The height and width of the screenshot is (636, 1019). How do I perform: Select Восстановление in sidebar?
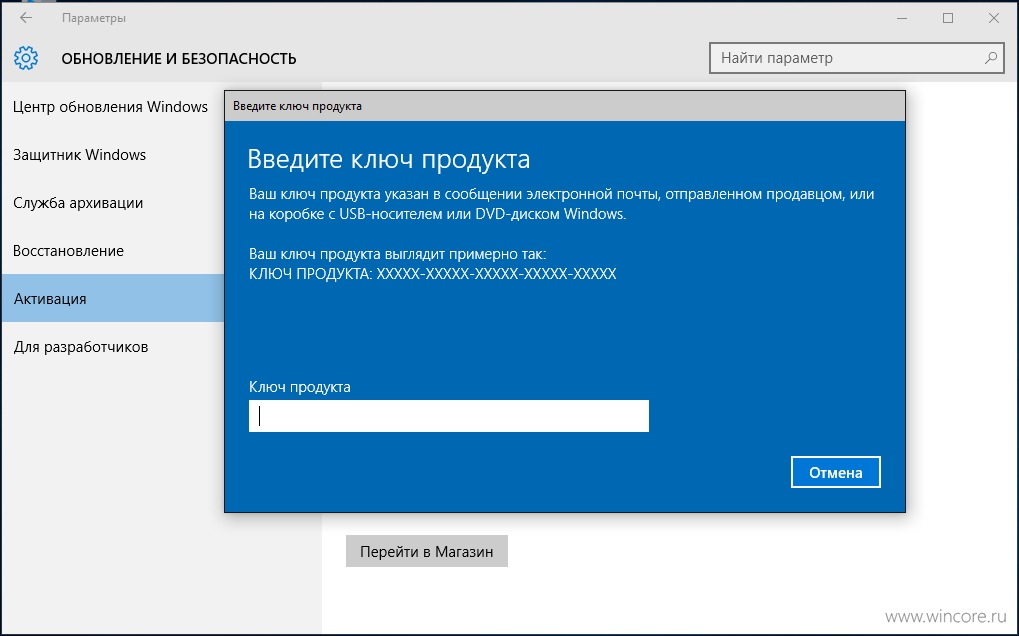[68, 251]
